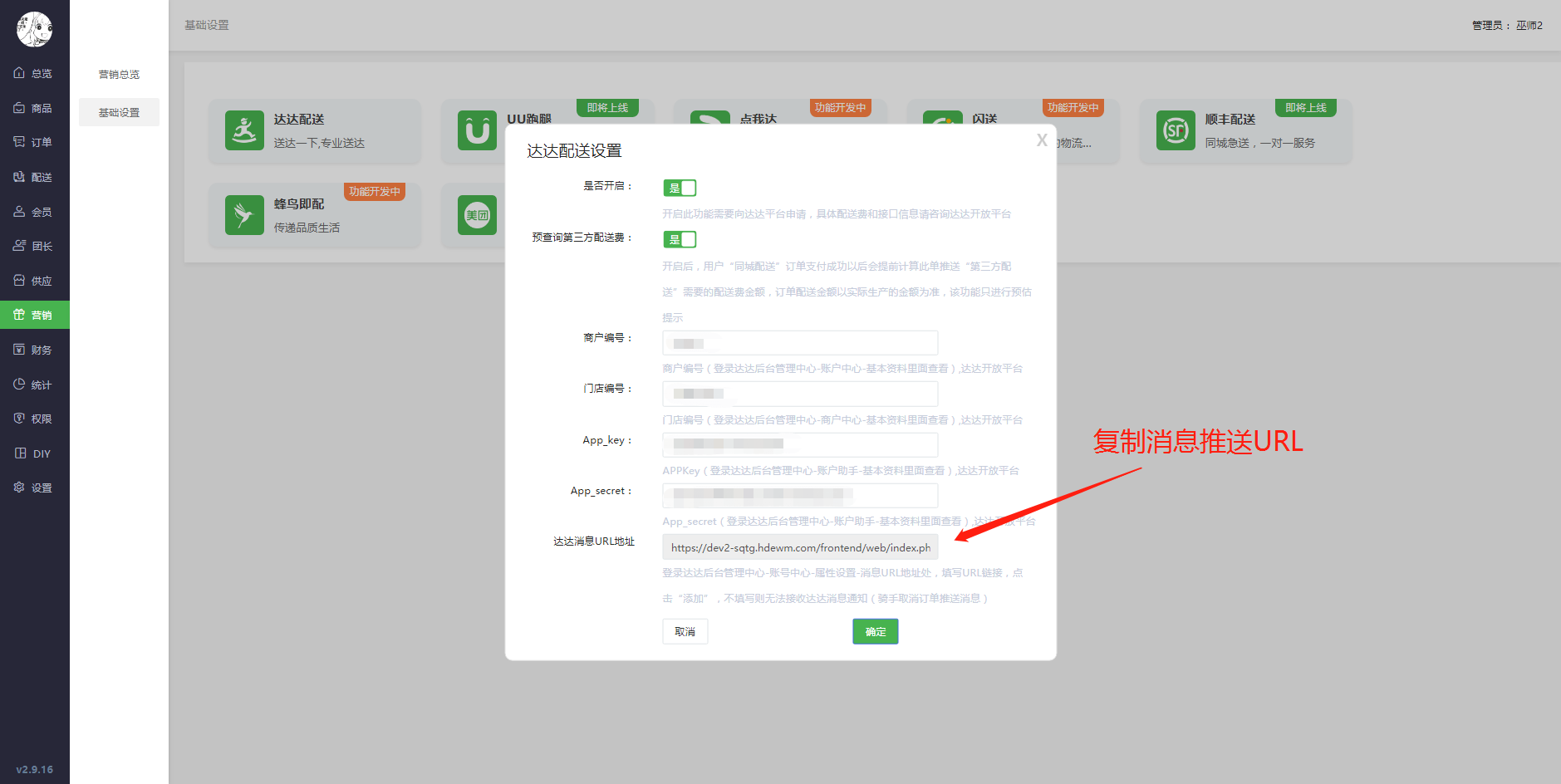Click the Meituan logo icon
The image size is (1561, 784).
(x=477, y=215)
